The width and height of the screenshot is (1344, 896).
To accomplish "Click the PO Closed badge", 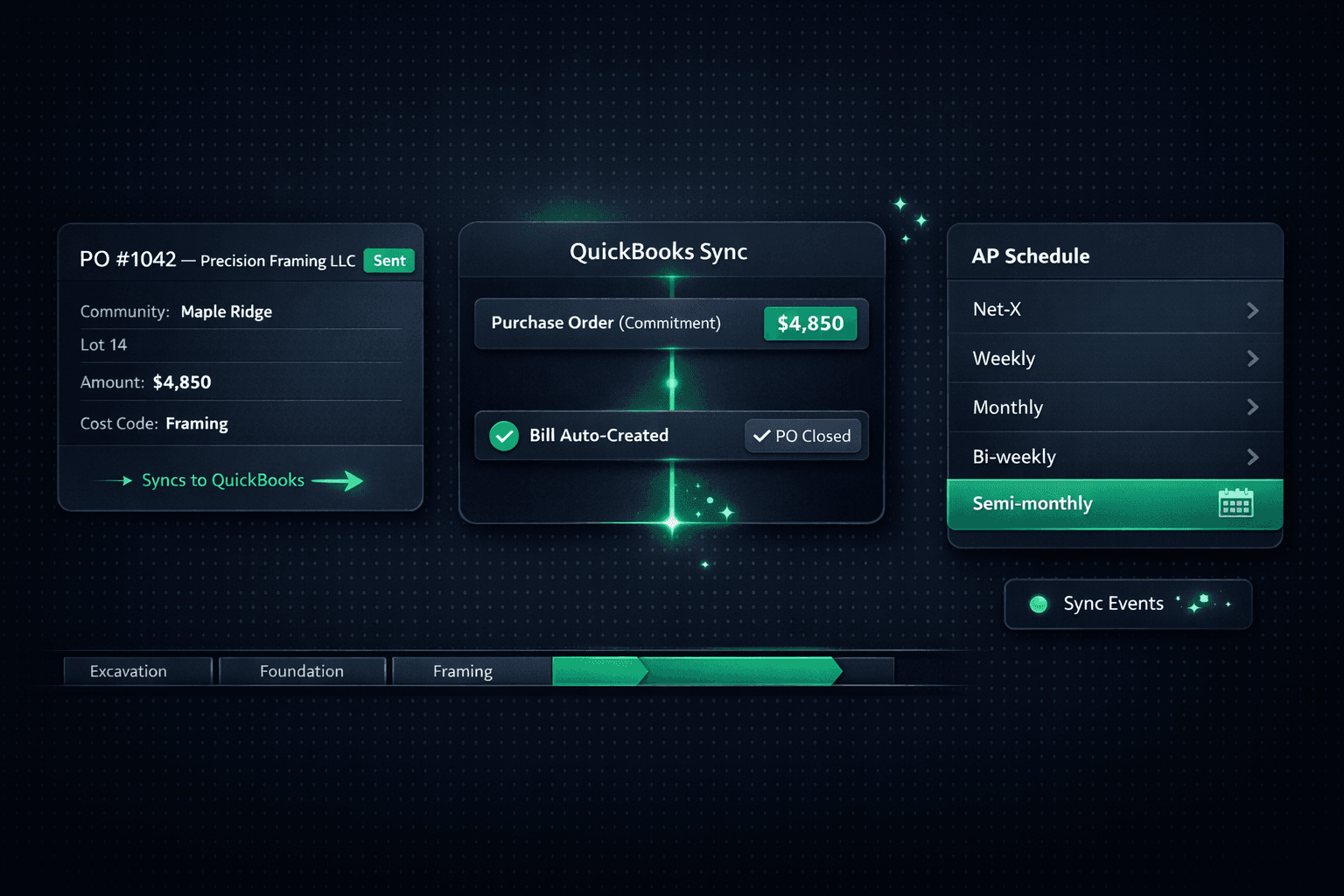I will tap(802, 436).
